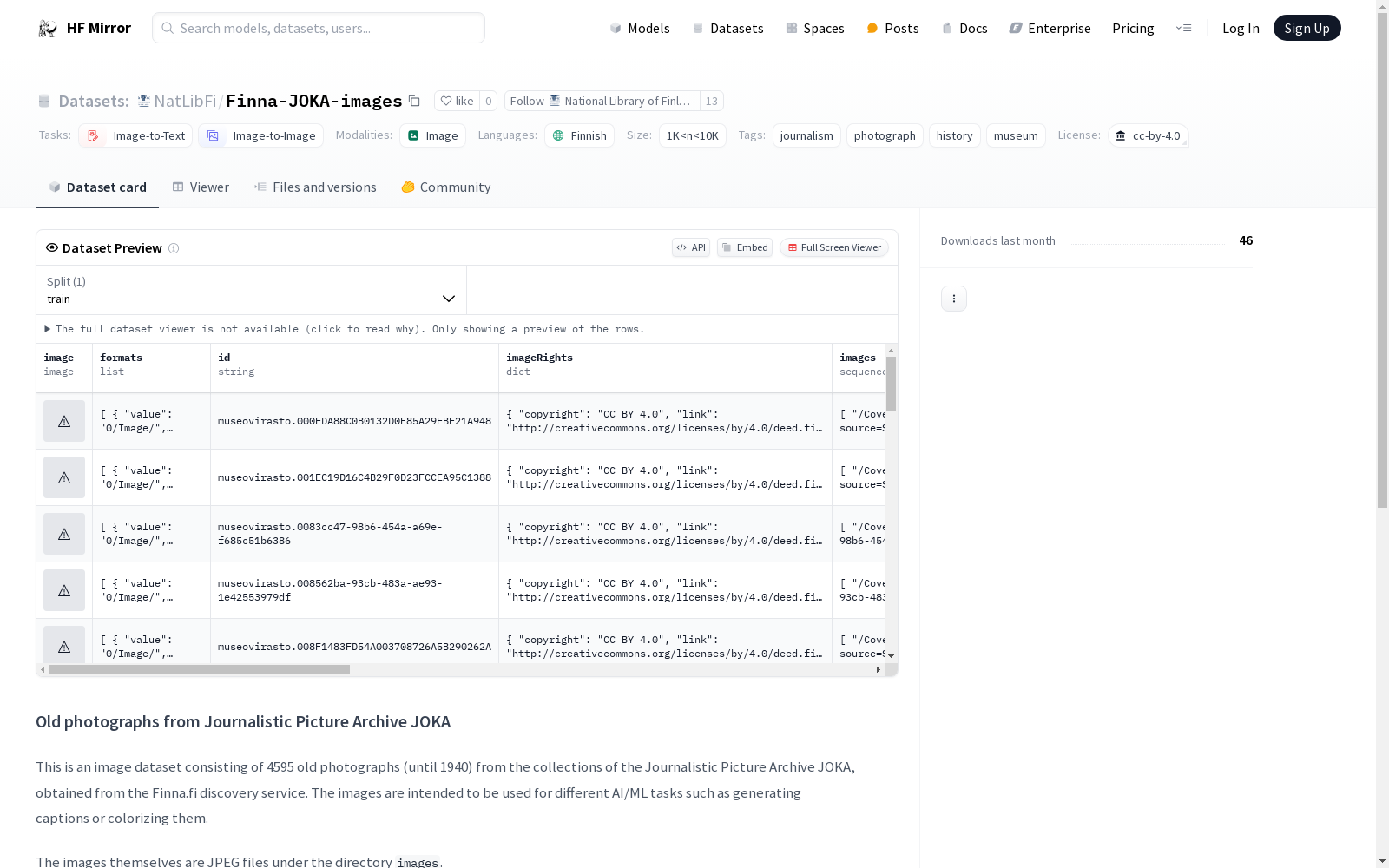Click the Image modality tag
Viewport: 1389px width, 868px height.
click(x=432, y=135)
